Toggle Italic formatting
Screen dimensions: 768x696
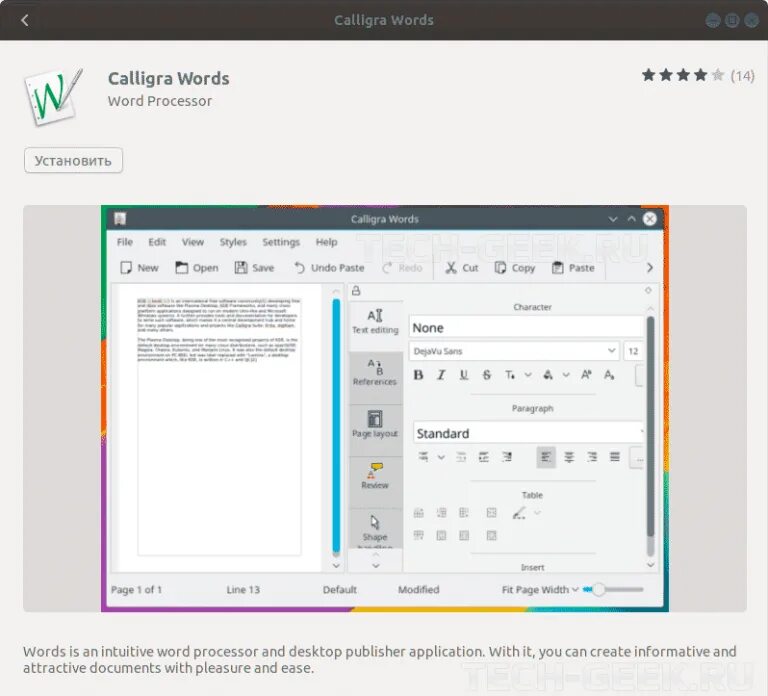tap(441, 375)
